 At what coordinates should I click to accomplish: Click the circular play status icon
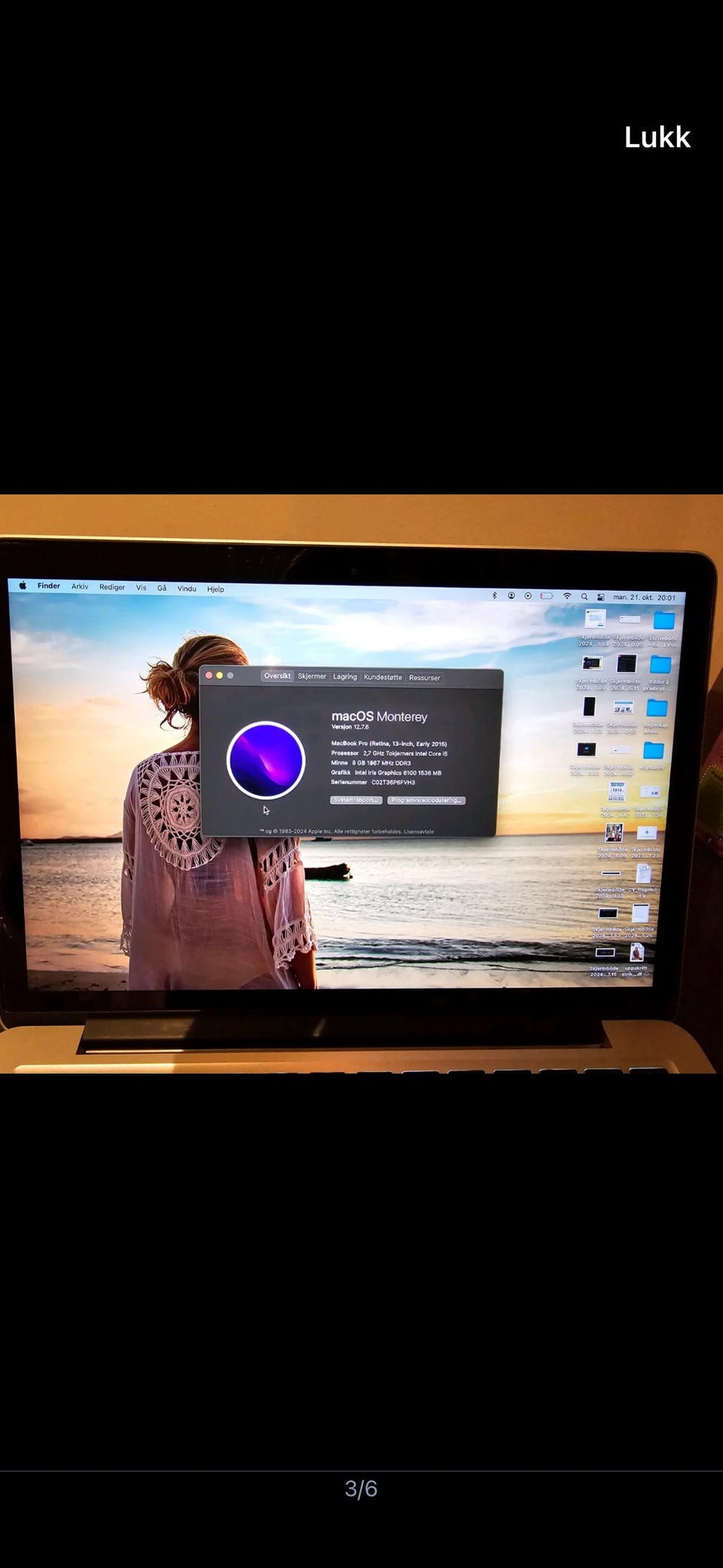click(x=528, y=595)
